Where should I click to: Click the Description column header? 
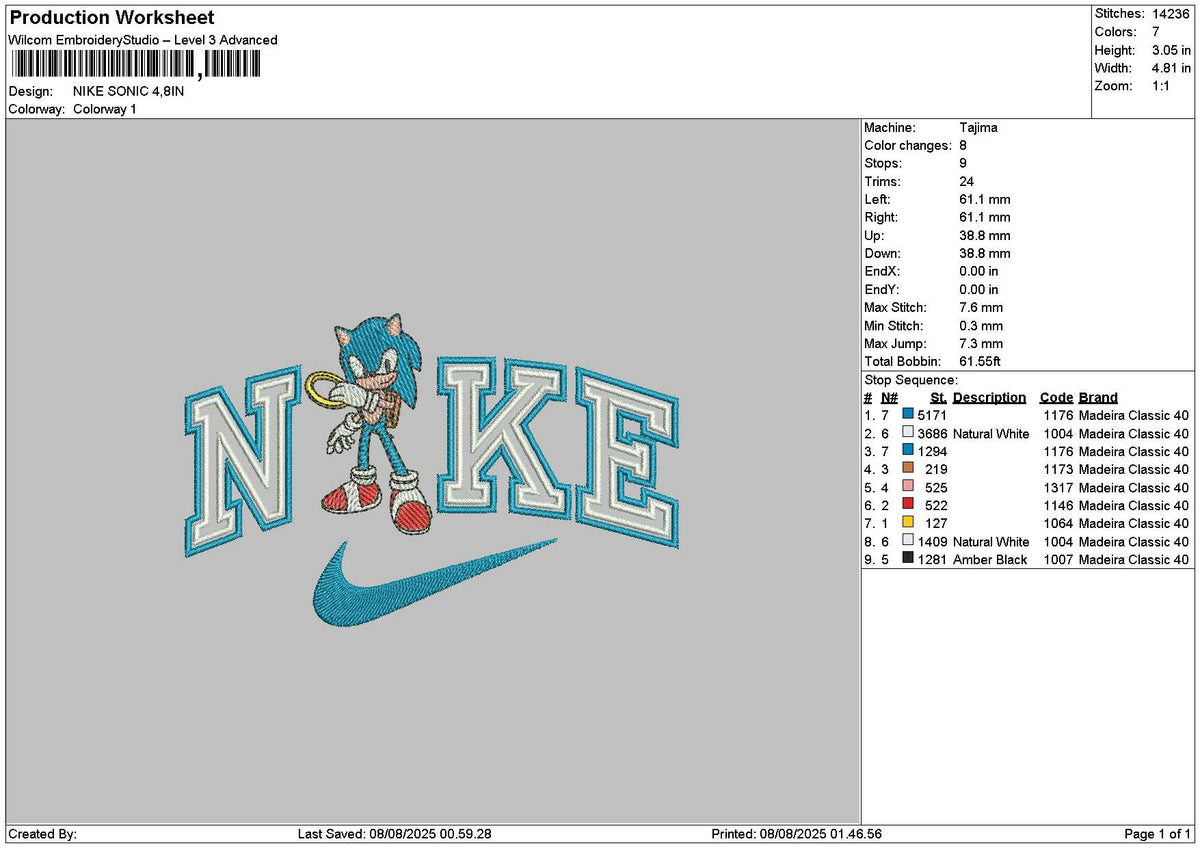989,397
